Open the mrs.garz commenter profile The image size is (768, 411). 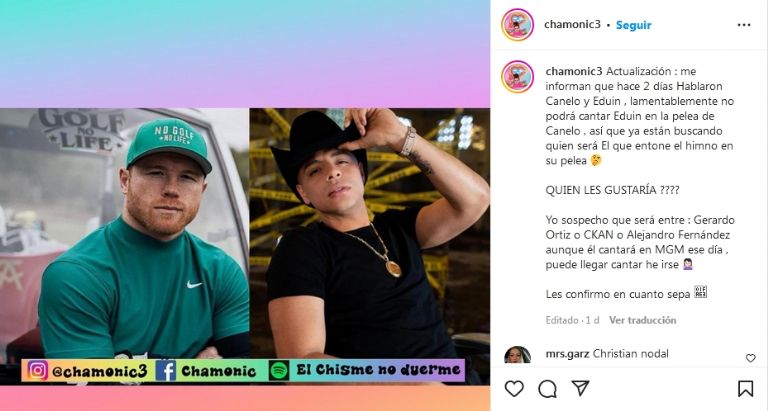(567, 354)
